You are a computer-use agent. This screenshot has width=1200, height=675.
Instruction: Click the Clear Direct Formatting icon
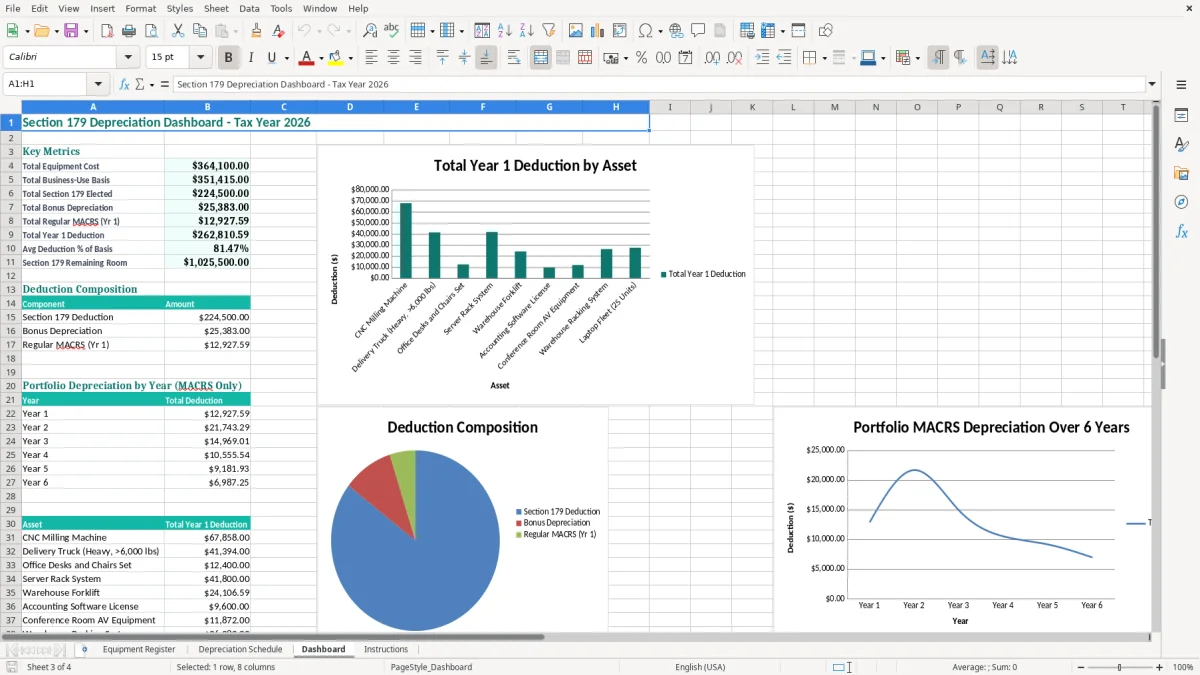[x=279, y=31]
